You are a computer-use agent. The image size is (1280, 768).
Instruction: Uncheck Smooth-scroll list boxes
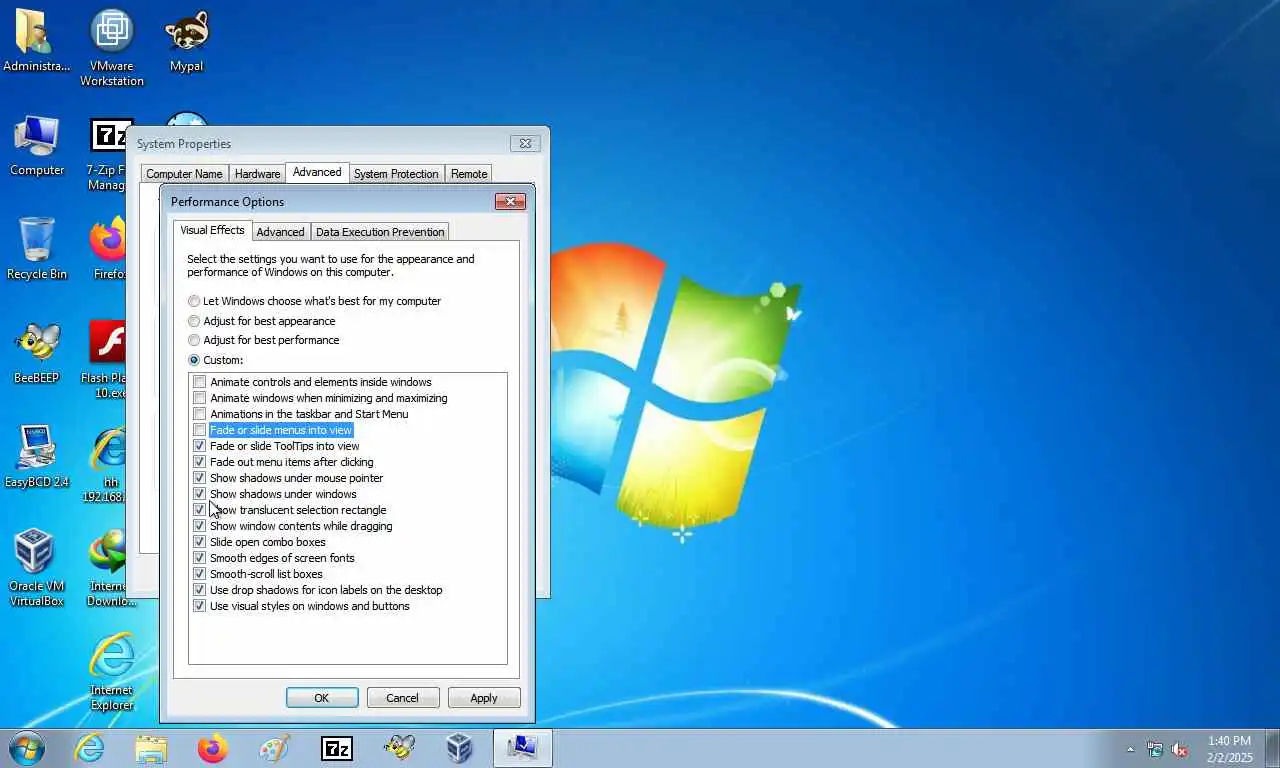pos(200,574)
